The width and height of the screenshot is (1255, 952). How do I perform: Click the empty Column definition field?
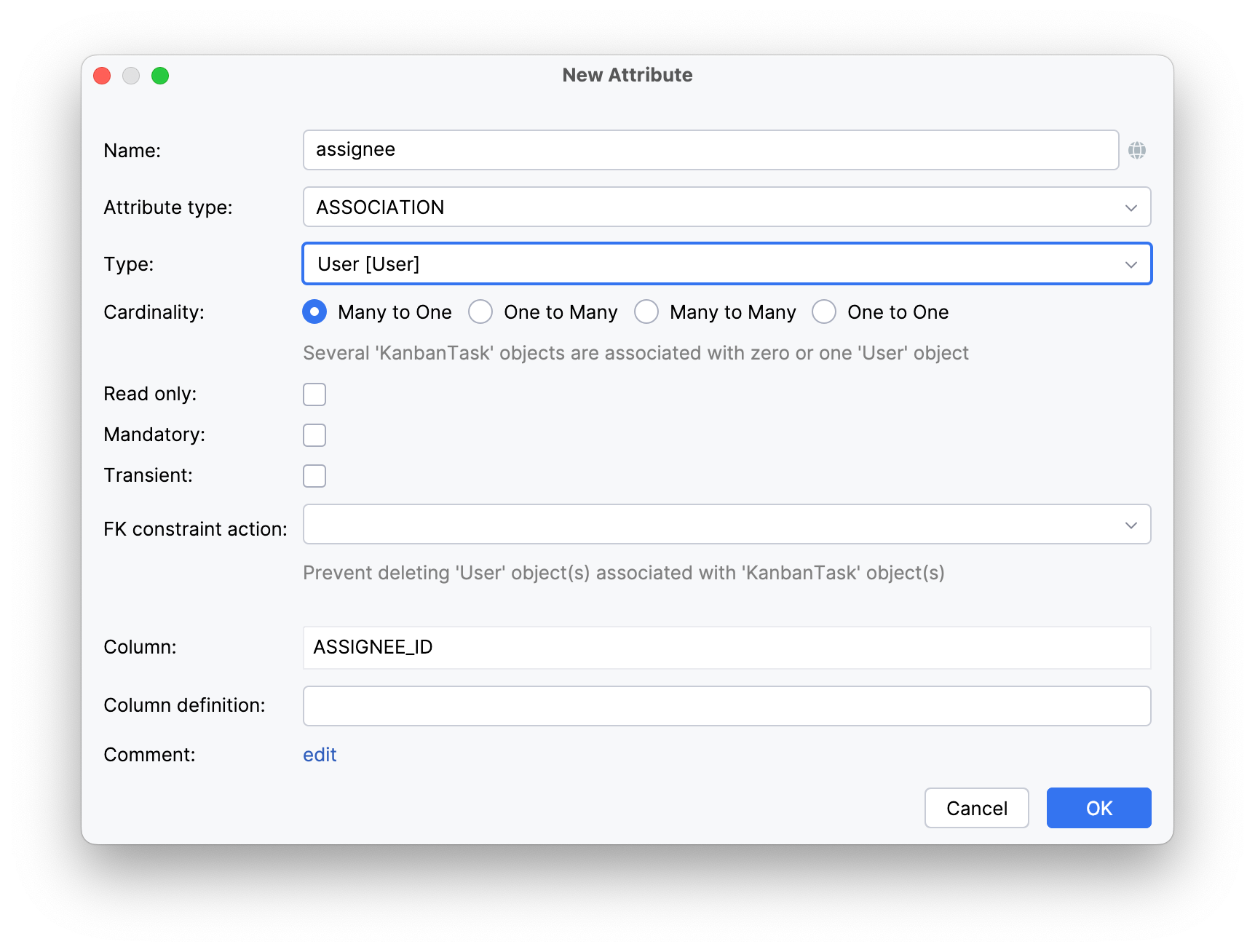pyautogui.click(x=727, y=705)
